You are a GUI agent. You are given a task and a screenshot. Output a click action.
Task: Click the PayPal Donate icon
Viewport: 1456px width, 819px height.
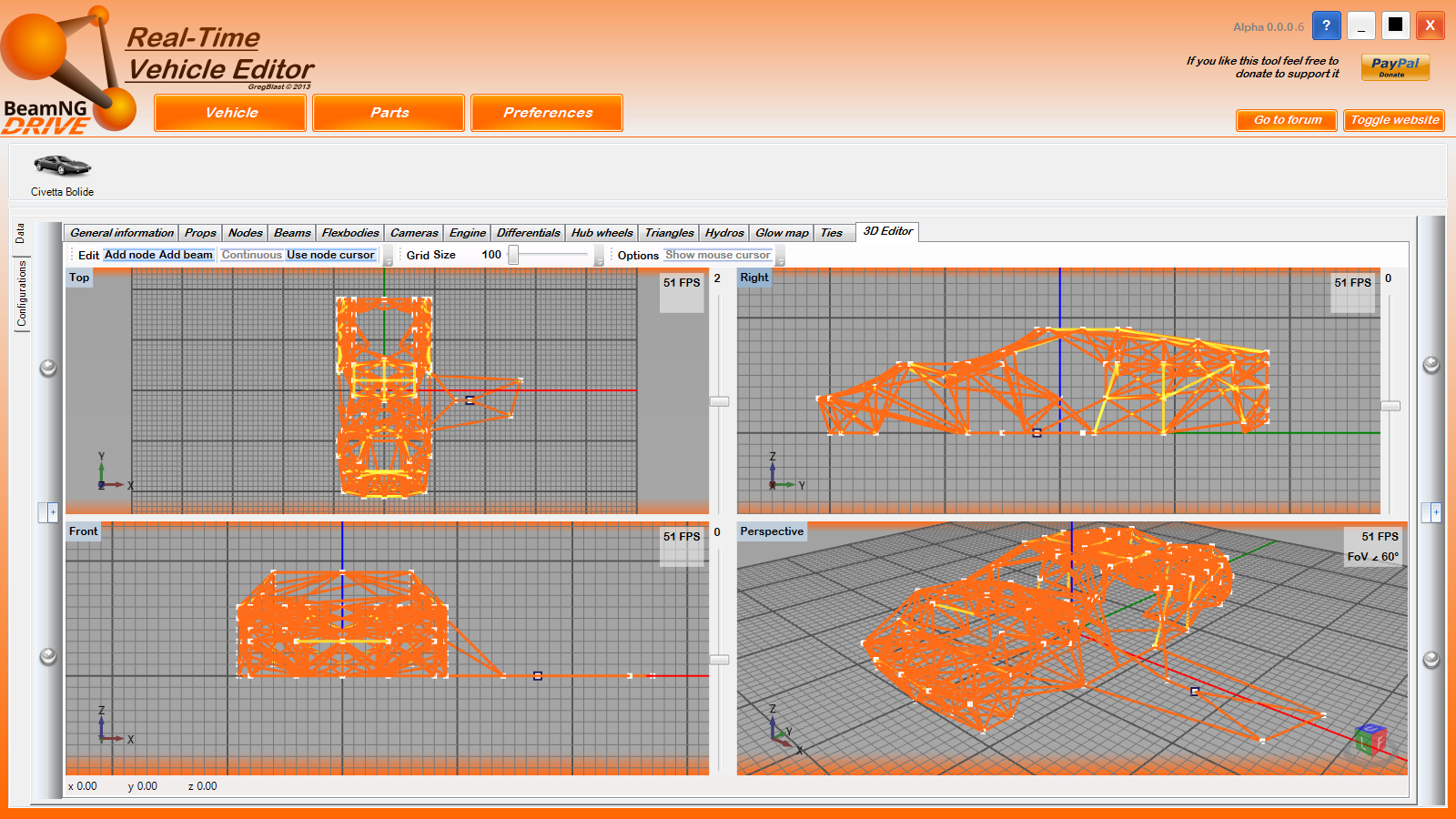click(1395, 67)
